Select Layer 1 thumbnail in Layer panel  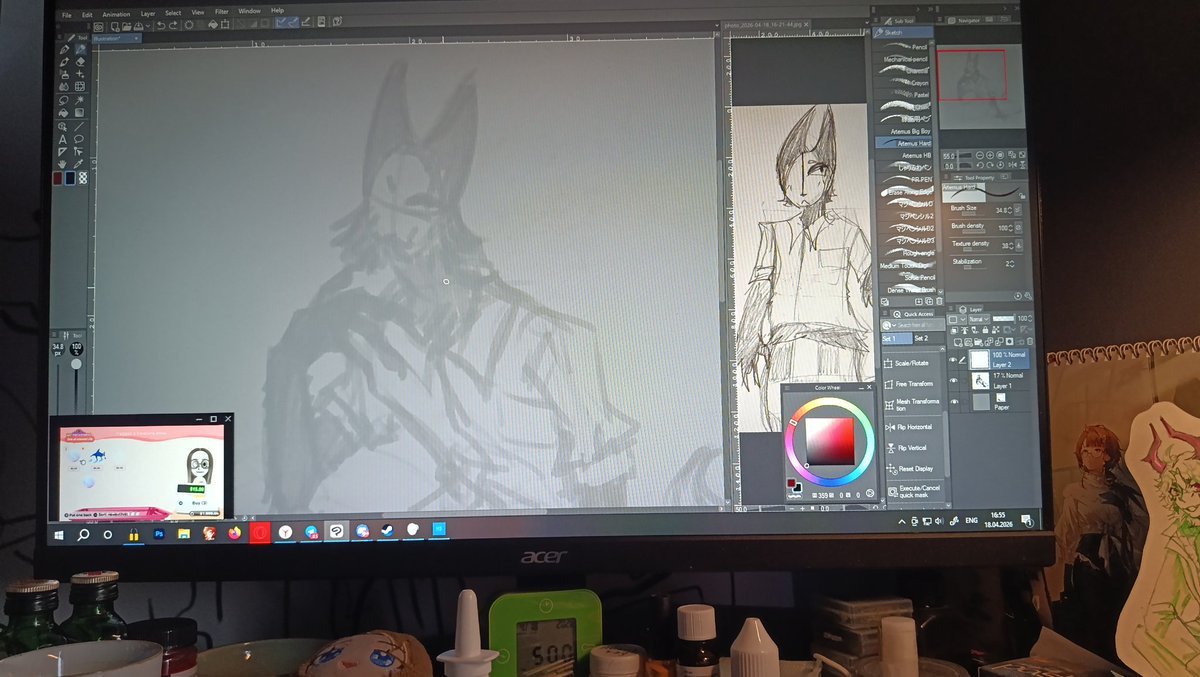[x=980, y=381]
